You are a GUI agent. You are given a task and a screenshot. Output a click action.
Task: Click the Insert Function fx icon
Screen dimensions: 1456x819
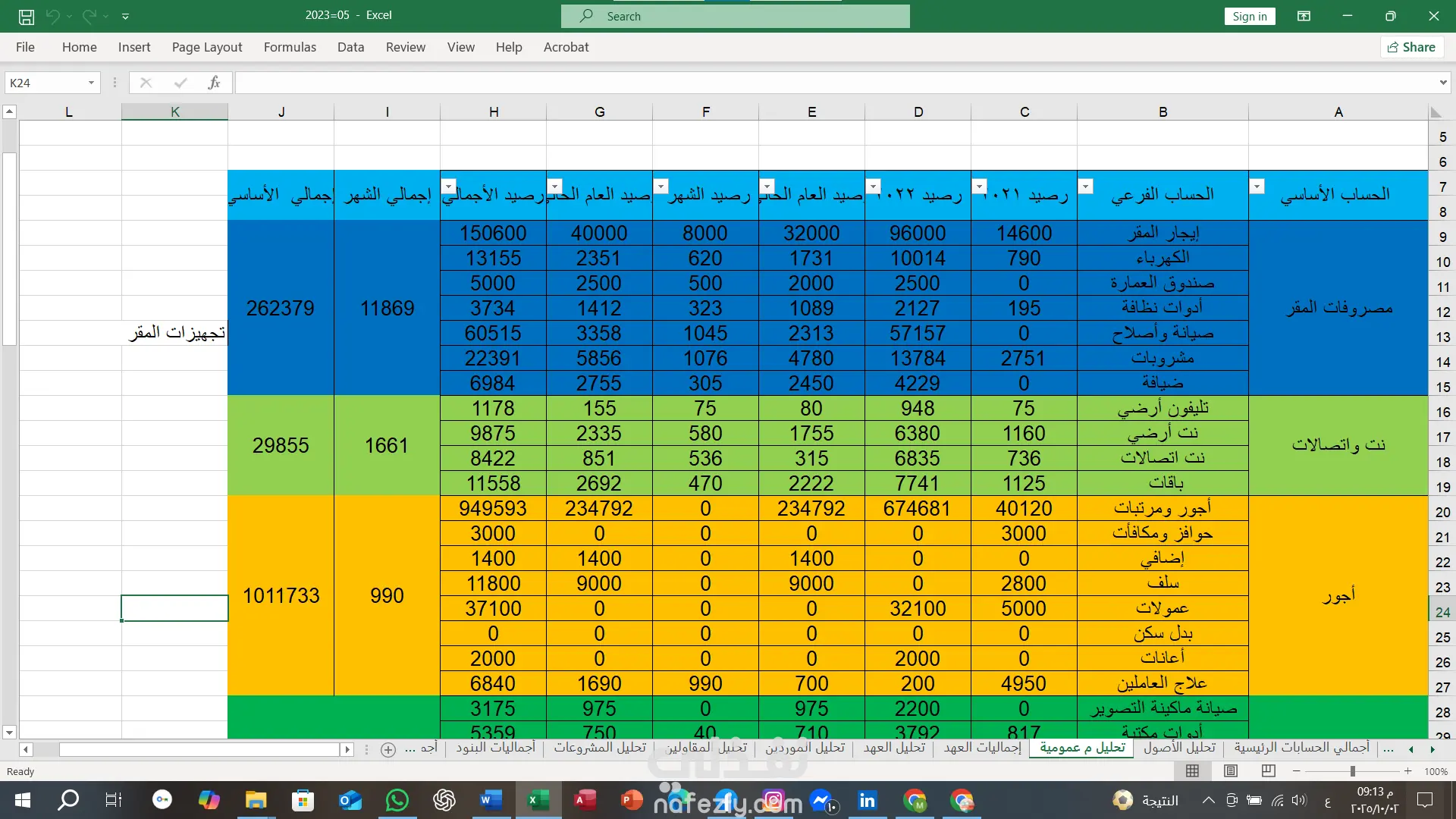[214, 83]
